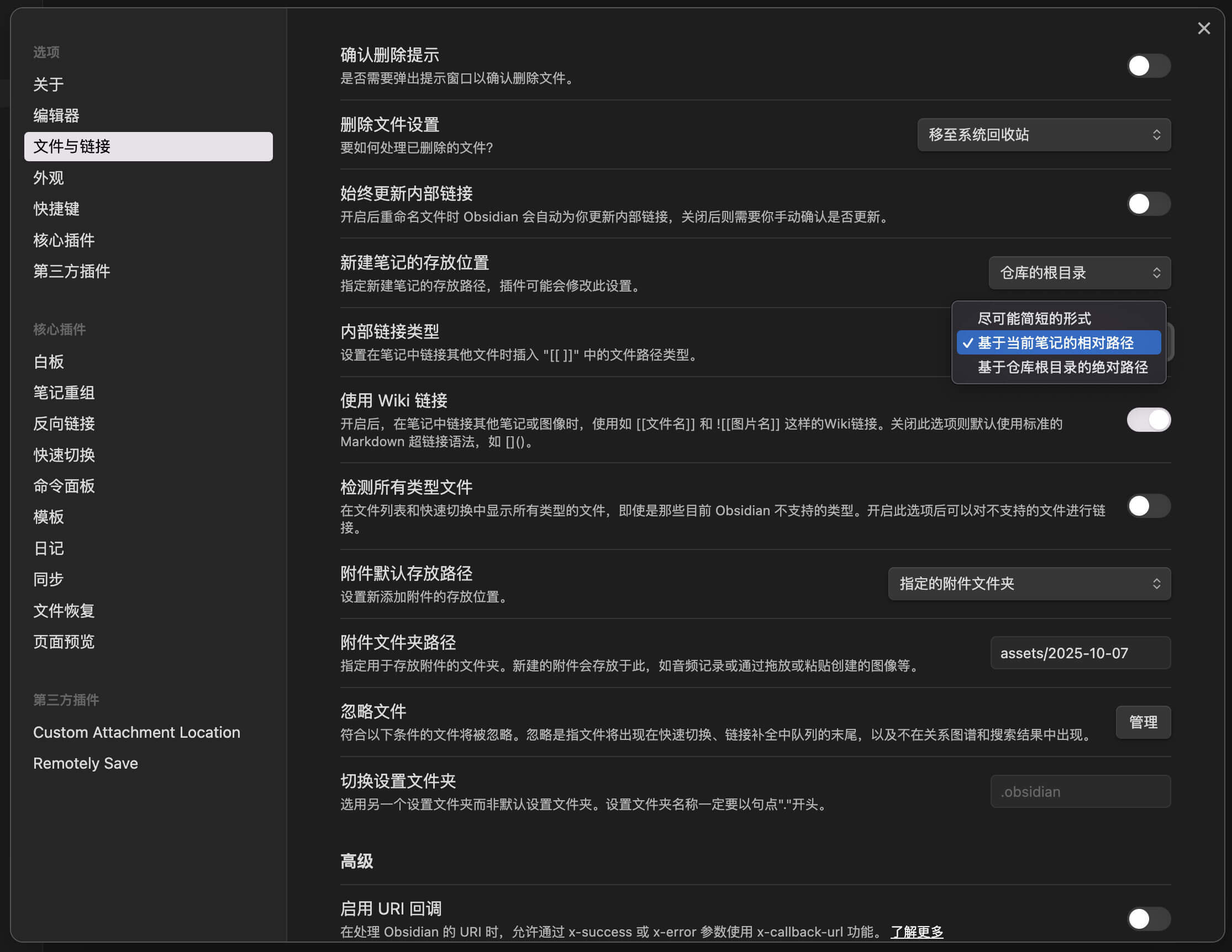The image size is (1232, 952).
Task: Disable the 使用 Wiki 链接 toggle
Action: tap(1148, 420)
